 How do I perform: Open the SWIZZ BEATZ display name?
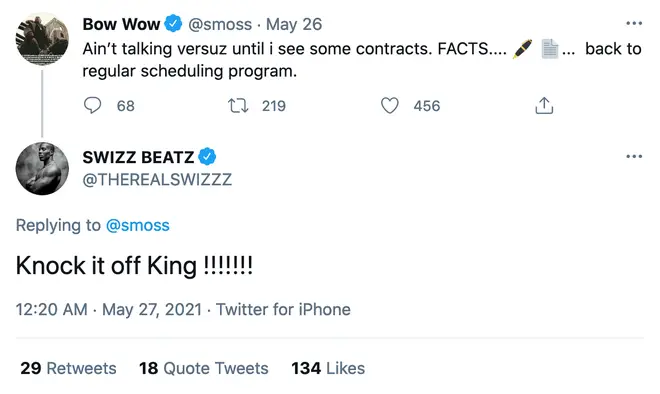pyautogui.click(x=138, y=157)
